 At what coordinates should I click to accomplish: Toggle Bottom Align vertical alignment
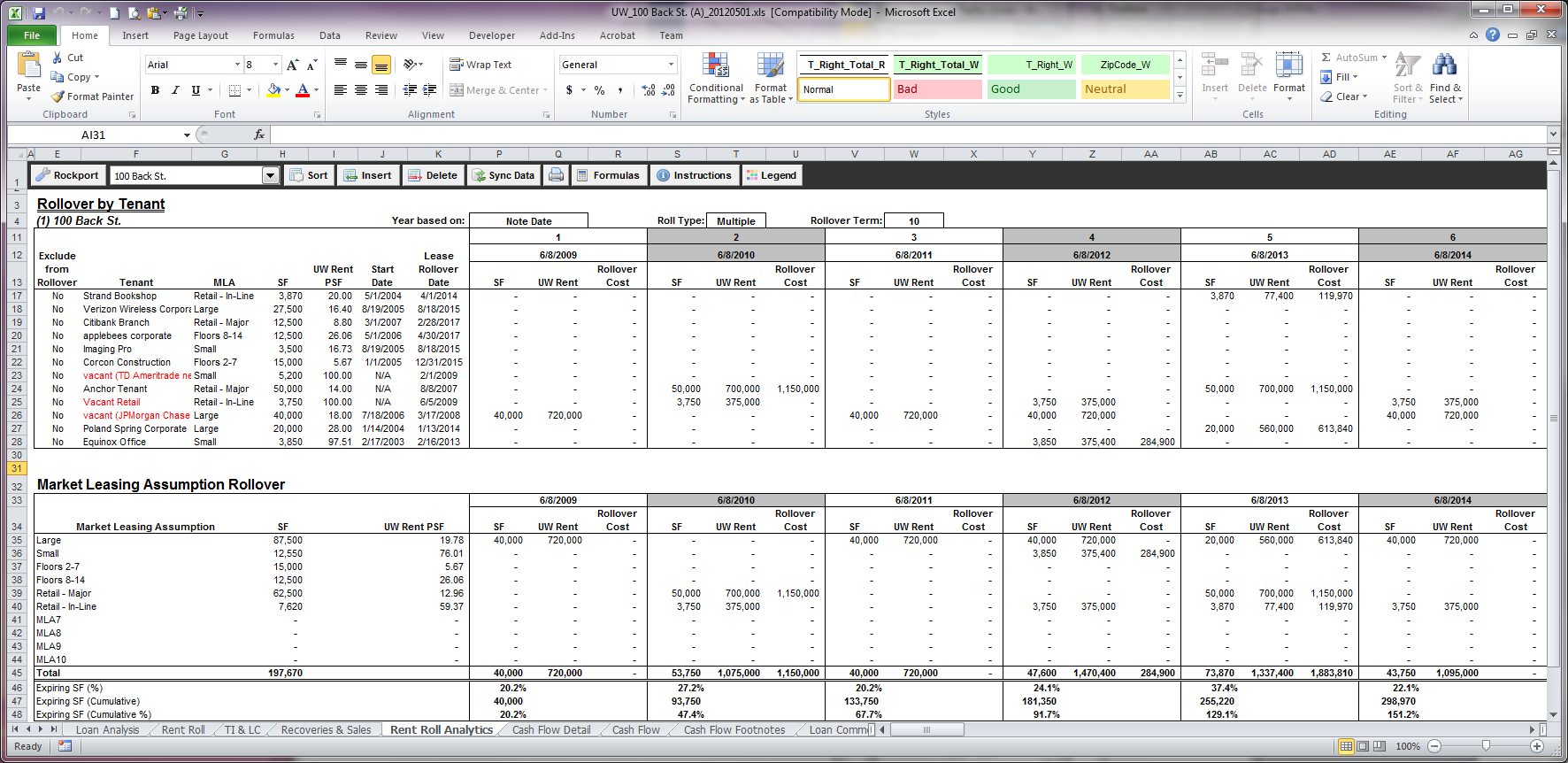click(381, 65)
